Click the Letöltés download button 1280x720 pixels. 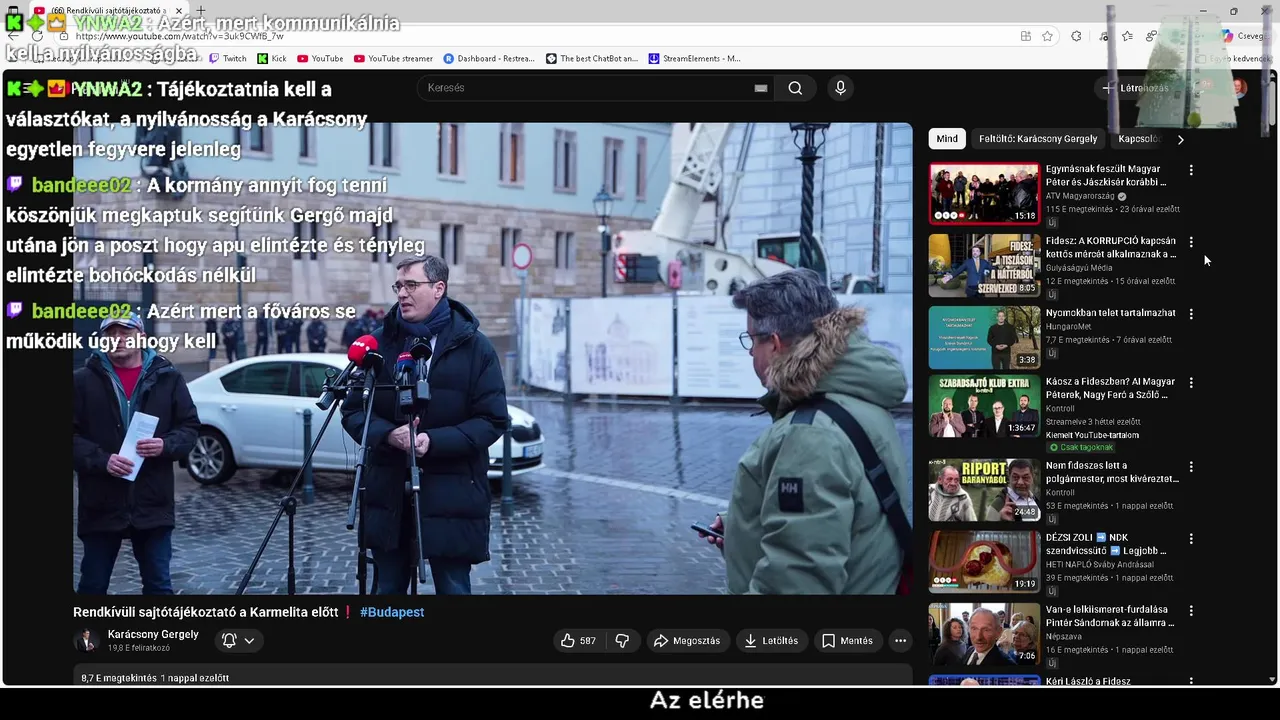(x=771, y=640)
